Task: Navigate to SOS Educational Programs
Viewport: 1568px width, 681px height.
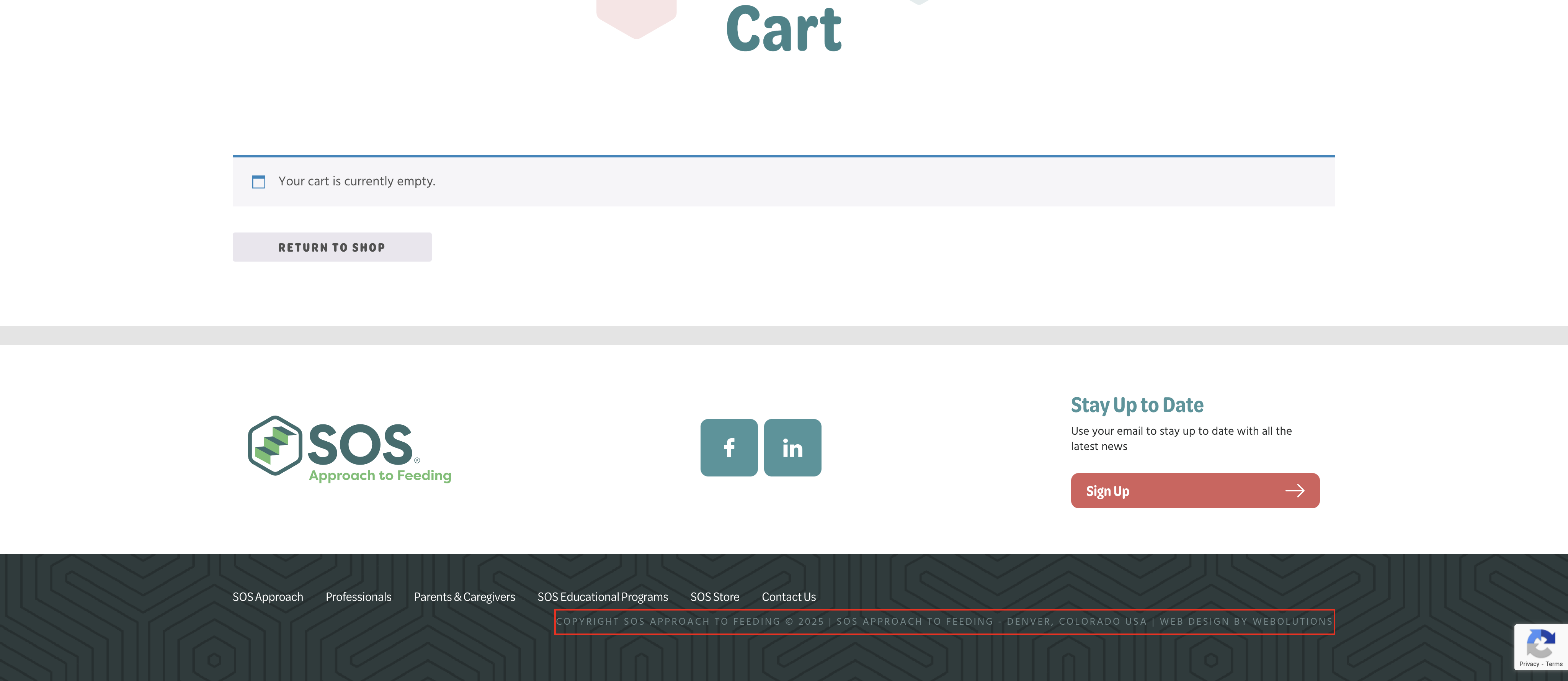Action: (602, 597)
